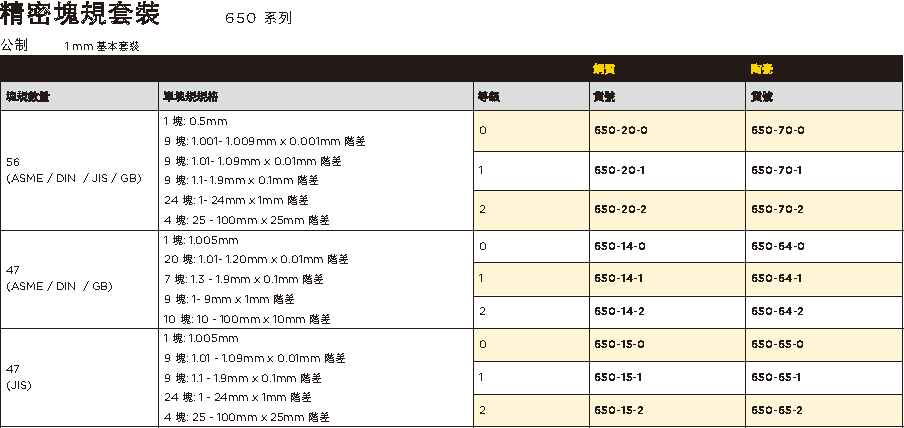This screenshot has width=904, height=428.
Task: Select the 47 (ASME / DIN / GB) cell
Action: click(x=80, y=279)
